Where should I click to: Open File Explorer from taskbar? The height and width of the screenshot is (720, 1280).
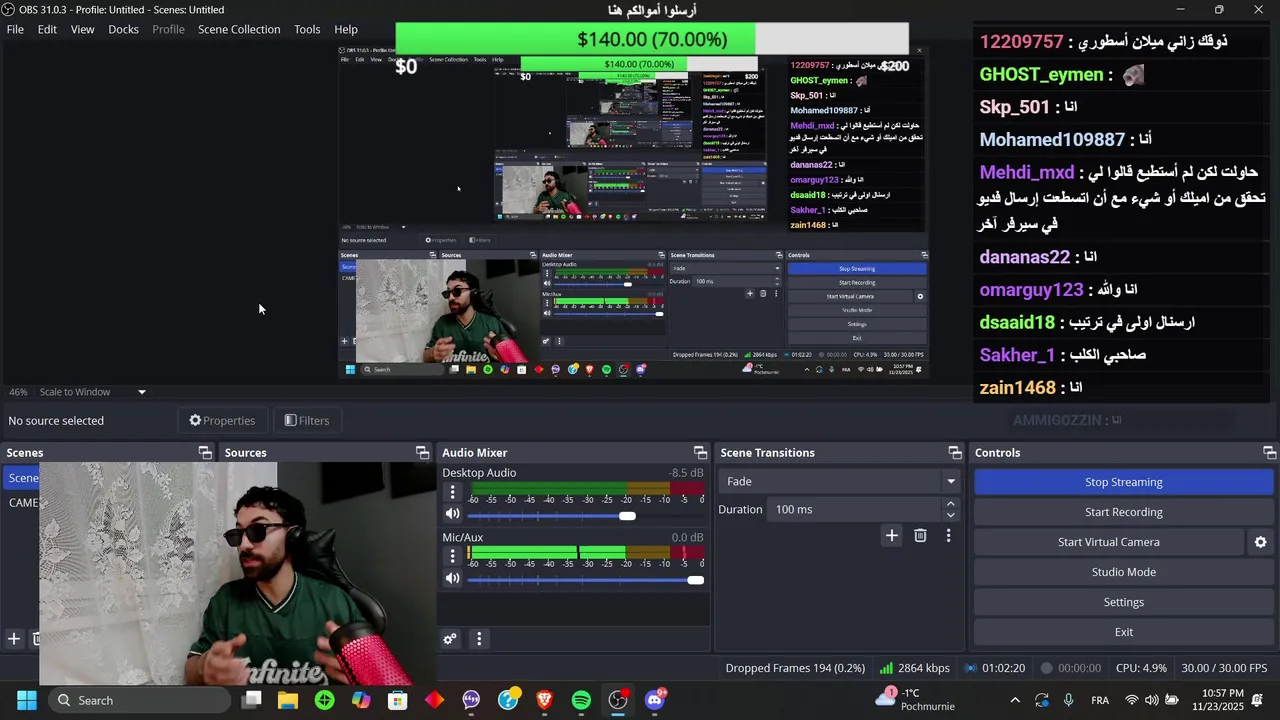click(288, 700)
